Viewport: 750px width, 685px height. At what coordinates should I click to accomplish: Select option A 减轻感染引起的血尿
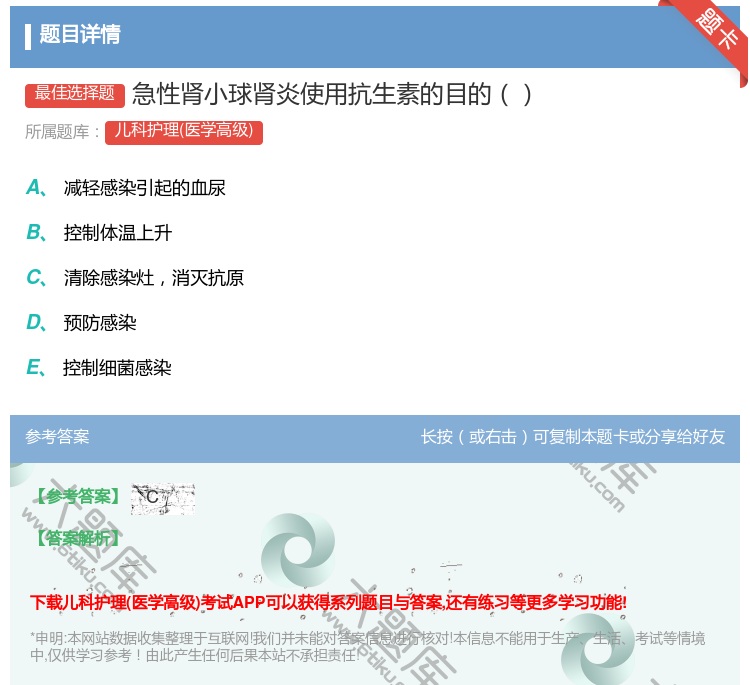pyautogui.click(x=126, y=188)
